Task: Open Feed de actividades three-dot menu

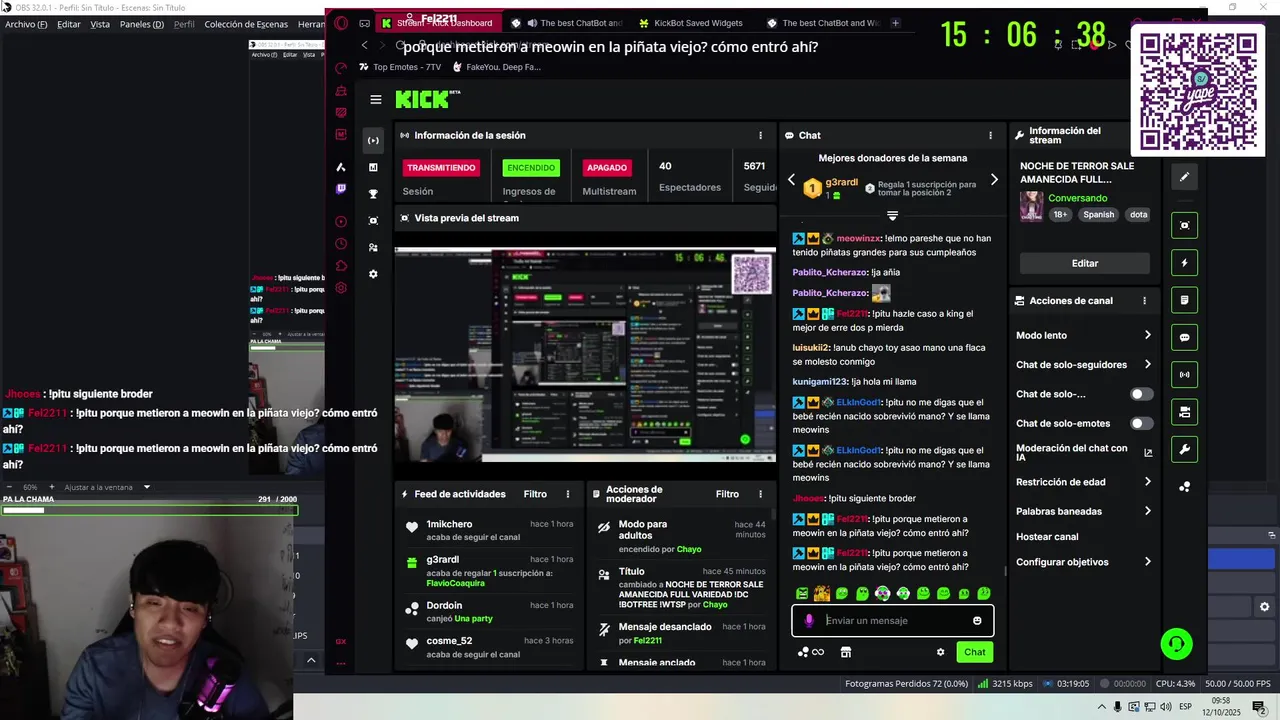Action: [x=568, y=494]
